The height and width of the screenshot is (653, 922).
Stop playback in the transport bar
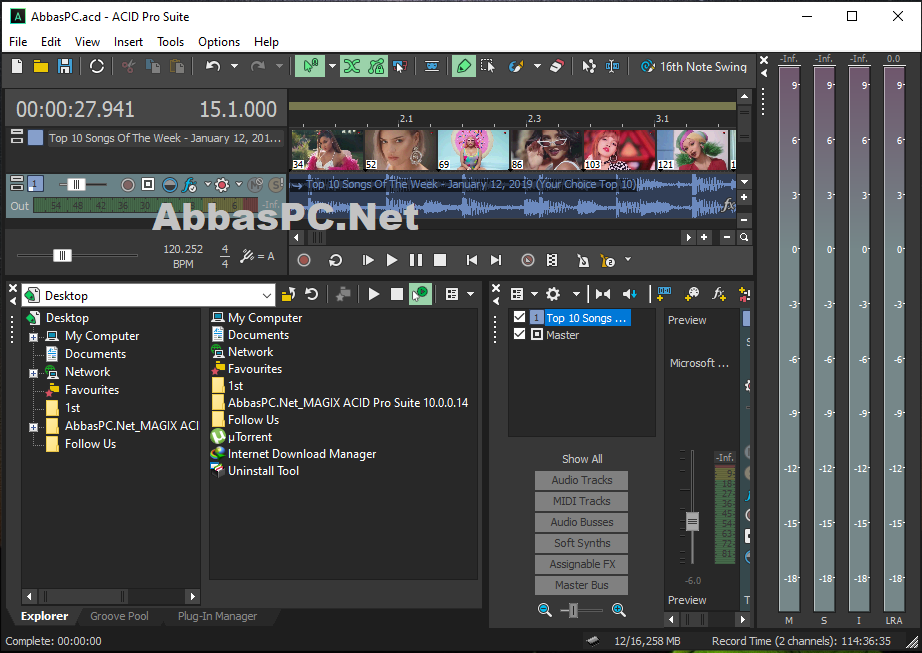pyautogui.click(x=440, y=260)
